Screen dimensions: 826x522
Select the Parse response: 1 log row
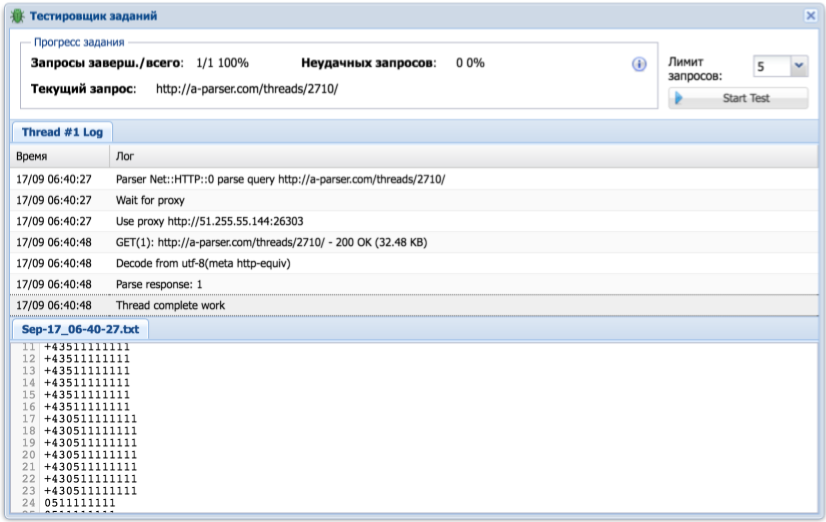[x=414, y=284]
